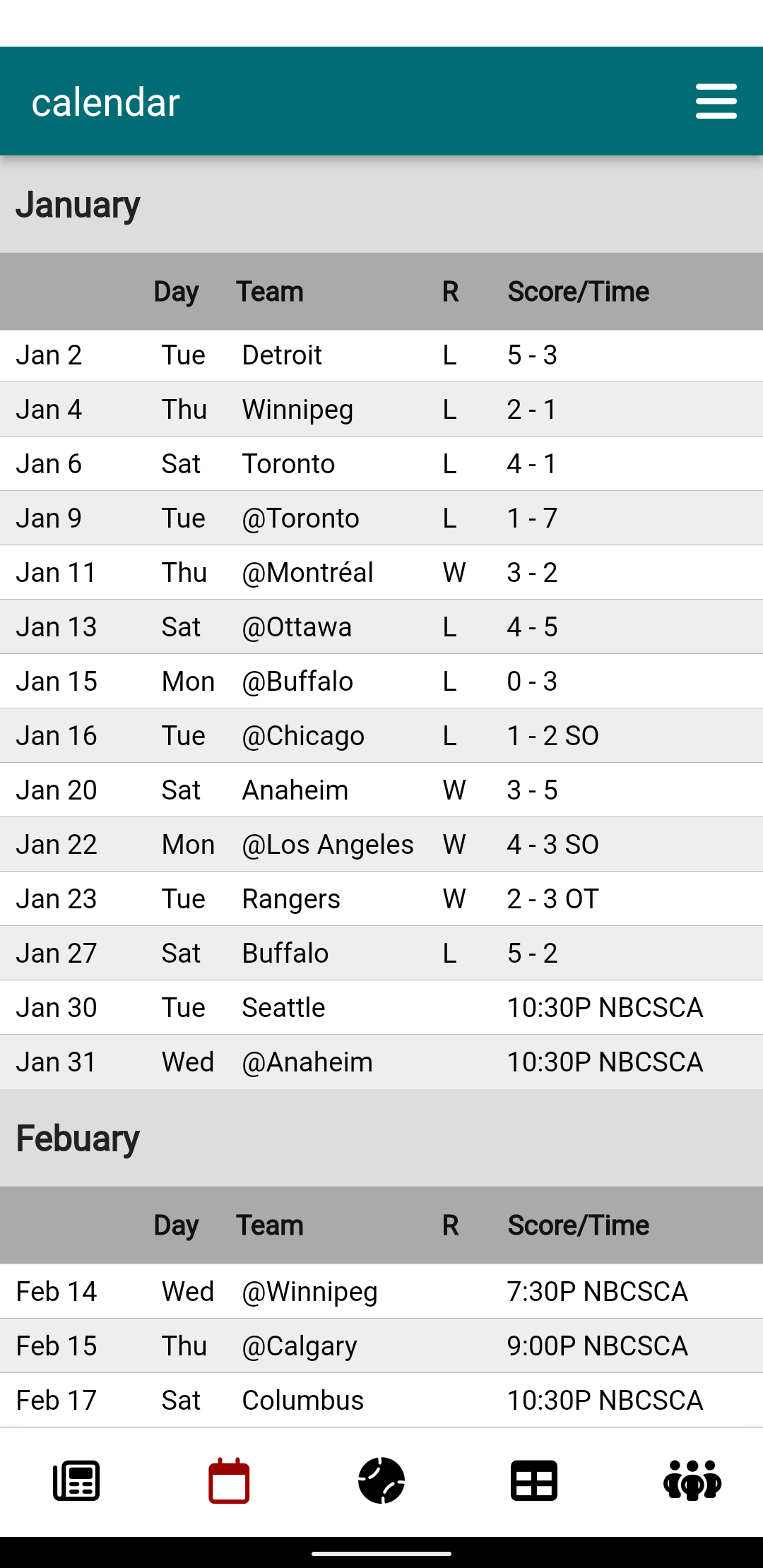Image resolution: width=763 pixels, height=1568 pixels.
Task: Select the January section heading
Action: (78, 205)
